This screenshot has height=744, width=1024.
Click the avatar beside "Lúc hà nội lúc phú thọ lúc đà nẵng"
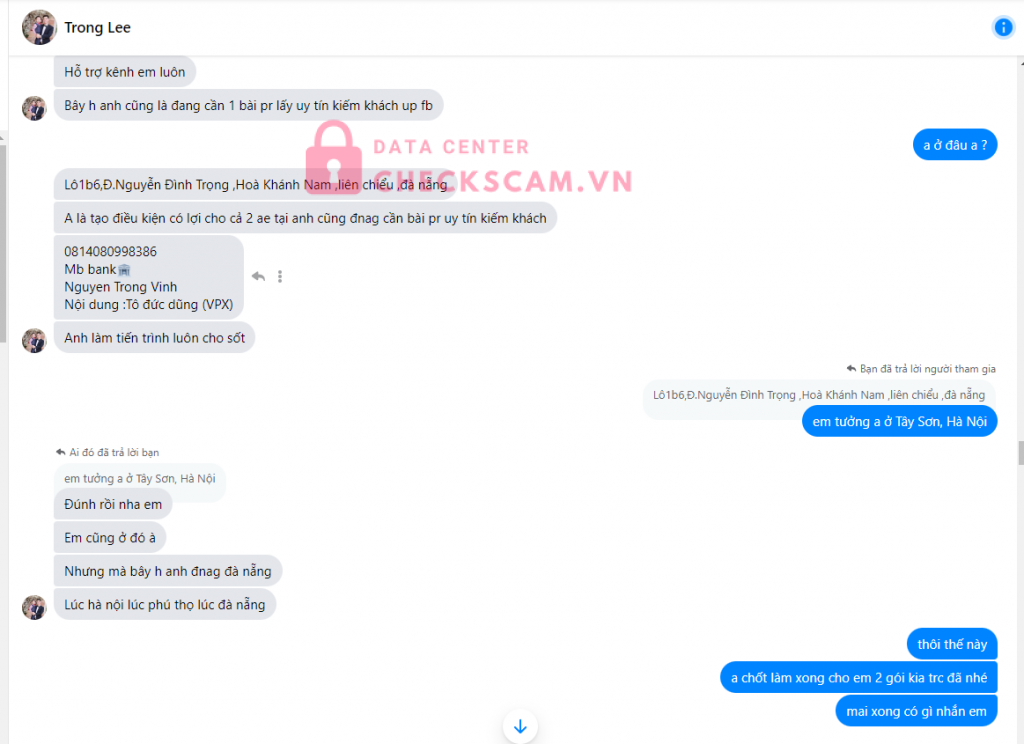coord(34,607)
